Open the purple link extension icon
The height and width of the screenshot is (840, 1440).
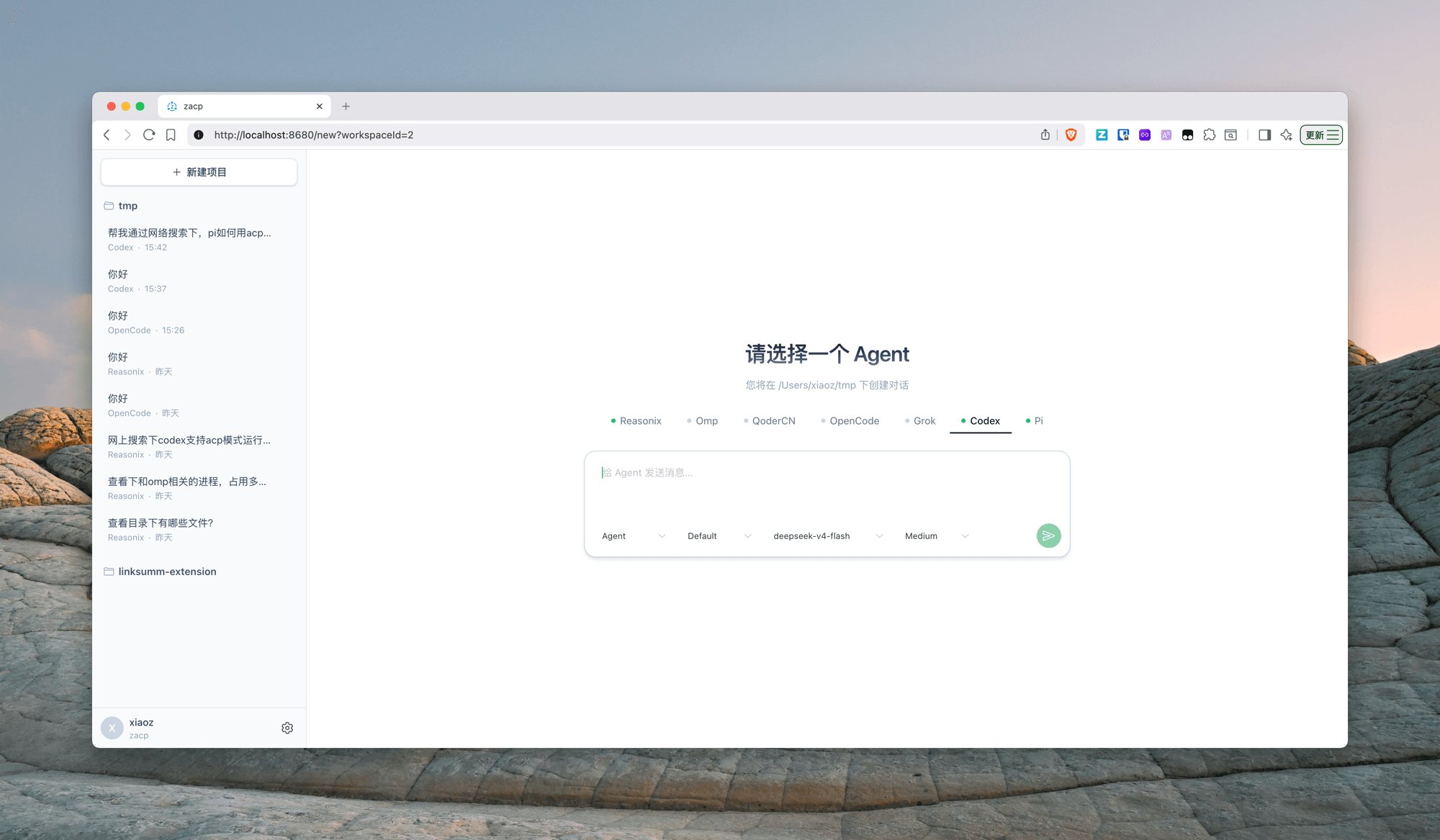pyautogui.click(x=1145, y=135)
